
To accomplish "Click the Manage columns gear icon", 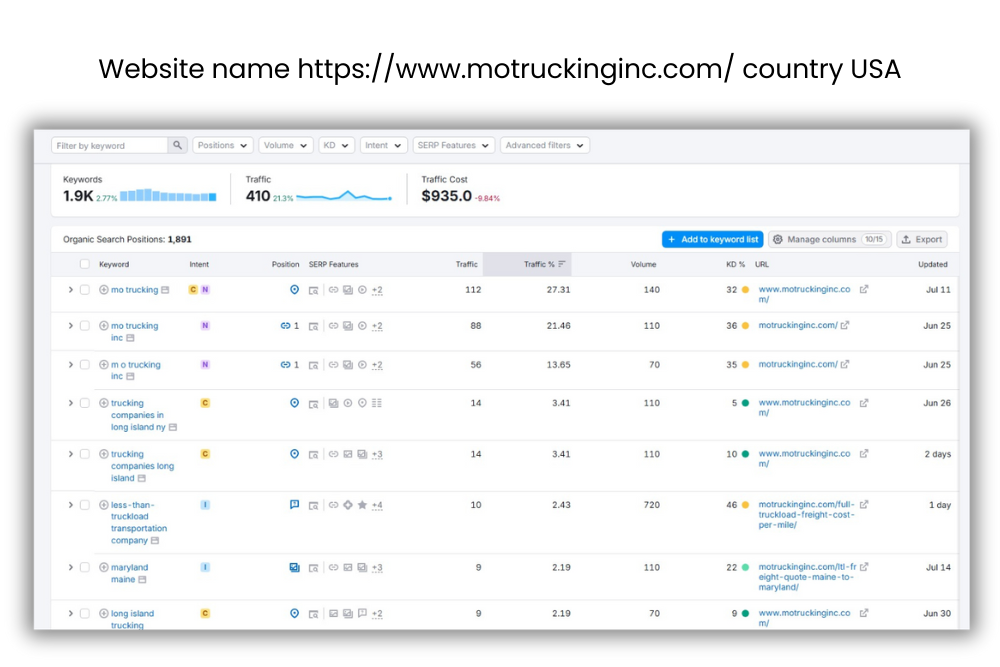I will click(x=778, y=240).
